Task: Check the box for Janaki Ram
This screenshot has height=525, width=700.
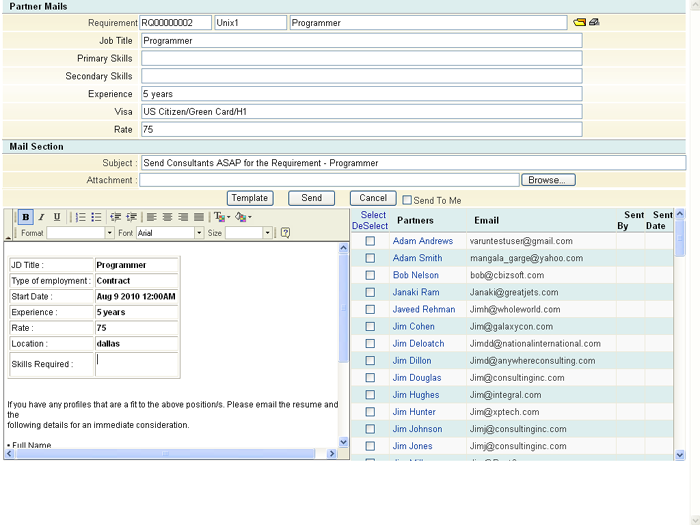Action: pos(370,292)
